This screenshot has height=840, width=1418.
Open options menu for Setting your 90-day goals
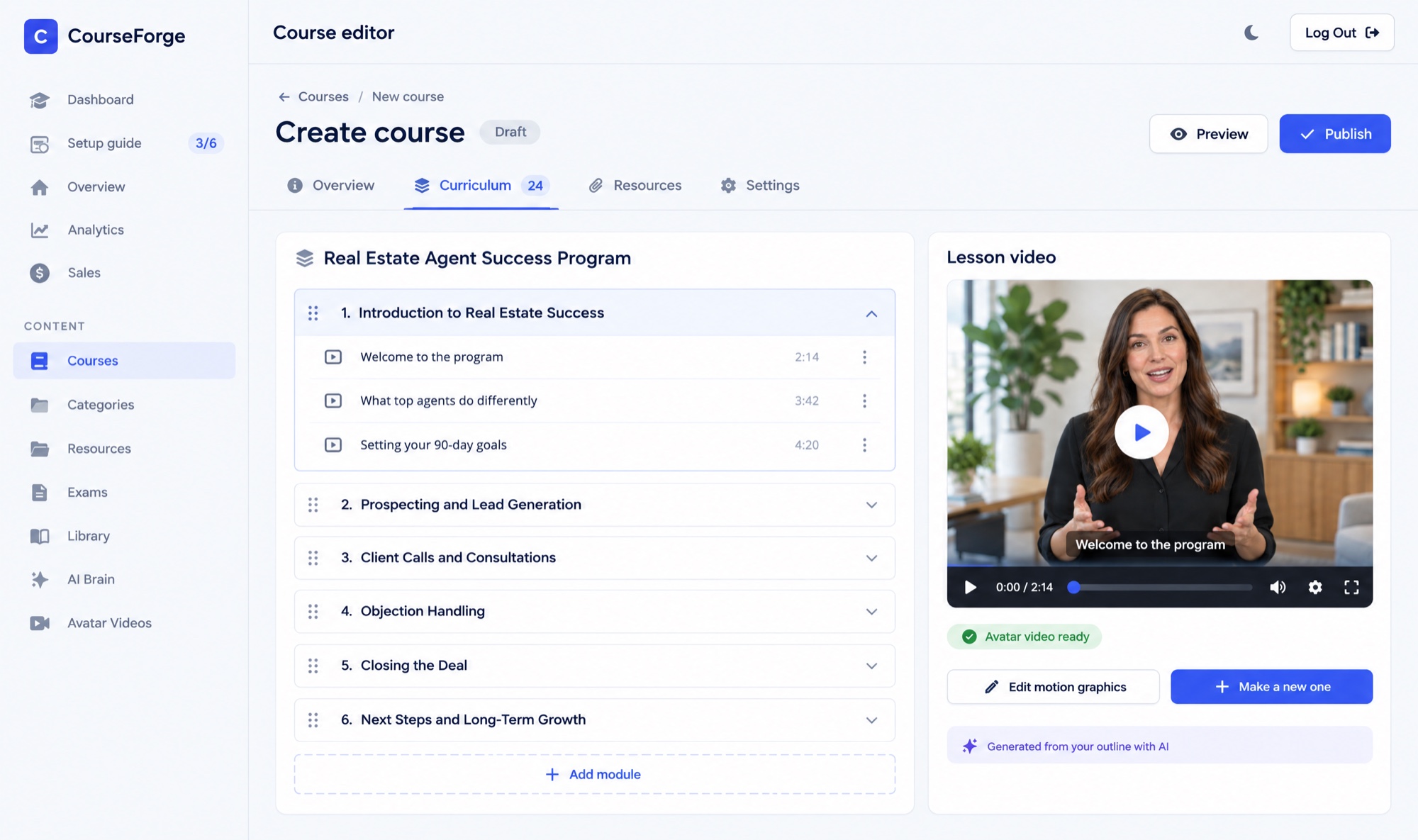(x=864, y=445)
